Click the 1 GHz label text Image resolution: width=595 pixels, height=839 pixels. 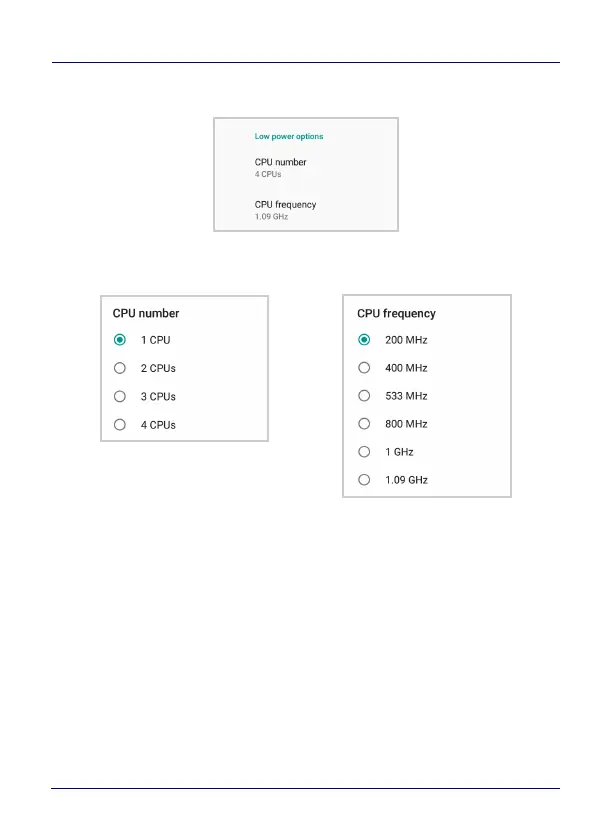[x=399, y=452]
